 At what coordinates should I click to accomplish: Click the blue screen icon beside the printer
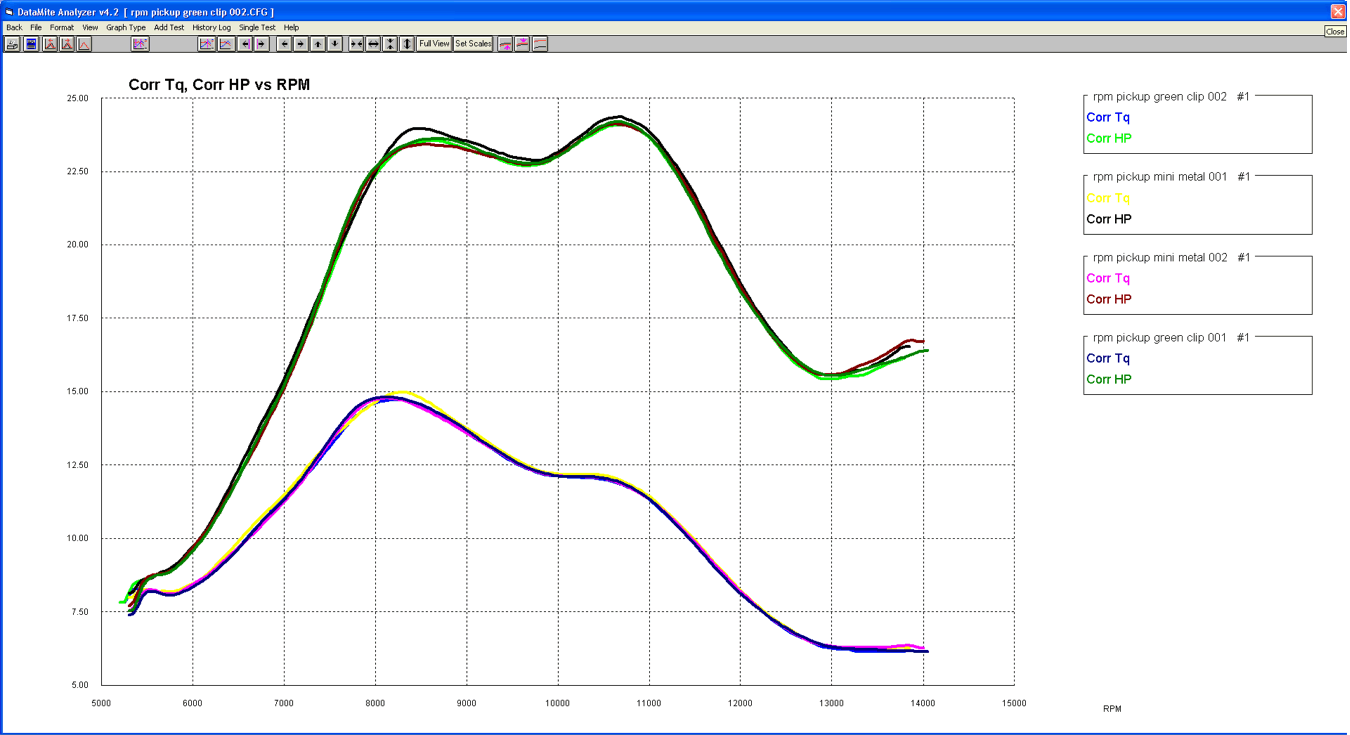(30, 44)
